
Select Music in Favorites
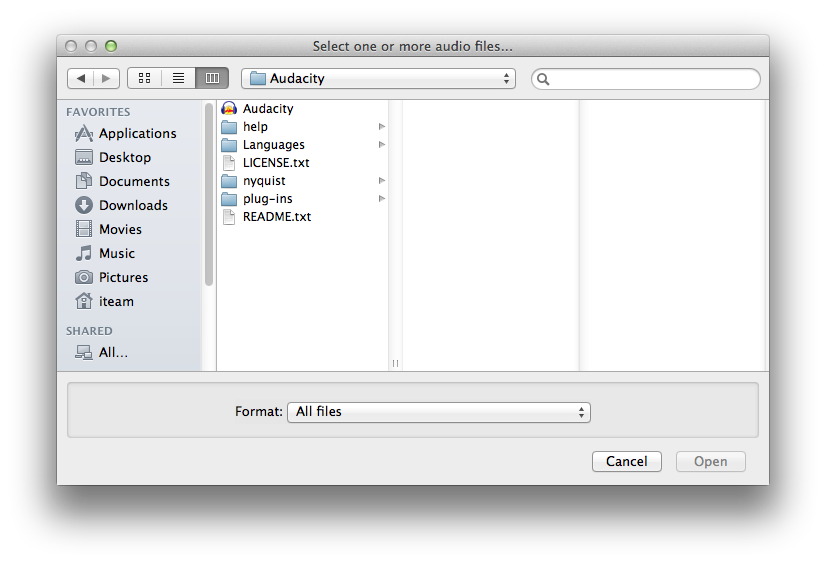coord(117,253)
